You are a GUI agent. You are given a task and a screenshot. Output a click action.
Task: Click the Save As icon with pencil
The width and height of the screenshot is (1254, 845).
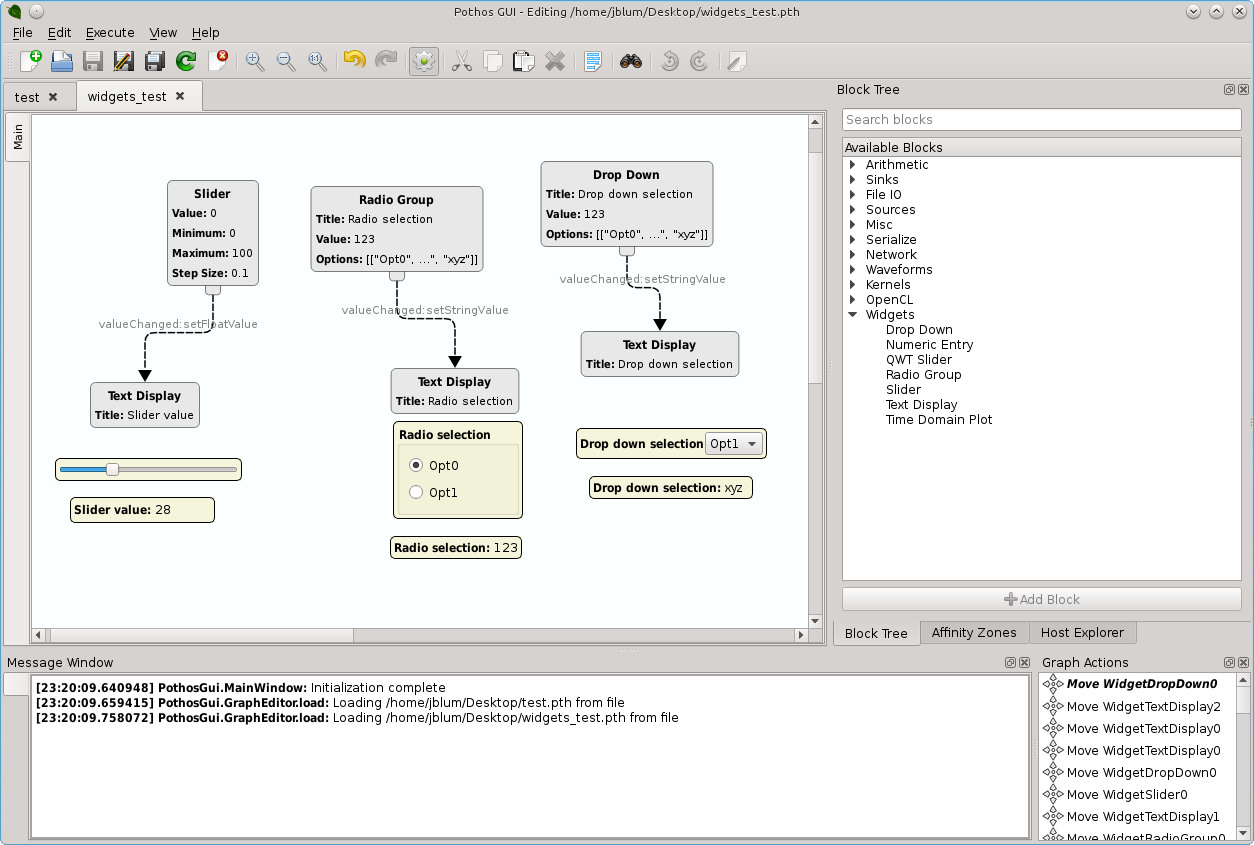point(124,61)
